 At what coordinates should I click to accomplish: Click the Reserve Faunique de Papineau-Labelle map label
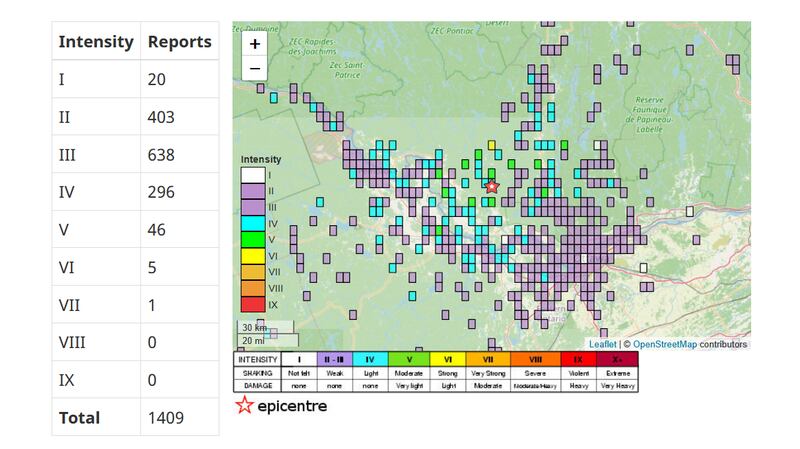pyautogui.click(x=648, y=115)
